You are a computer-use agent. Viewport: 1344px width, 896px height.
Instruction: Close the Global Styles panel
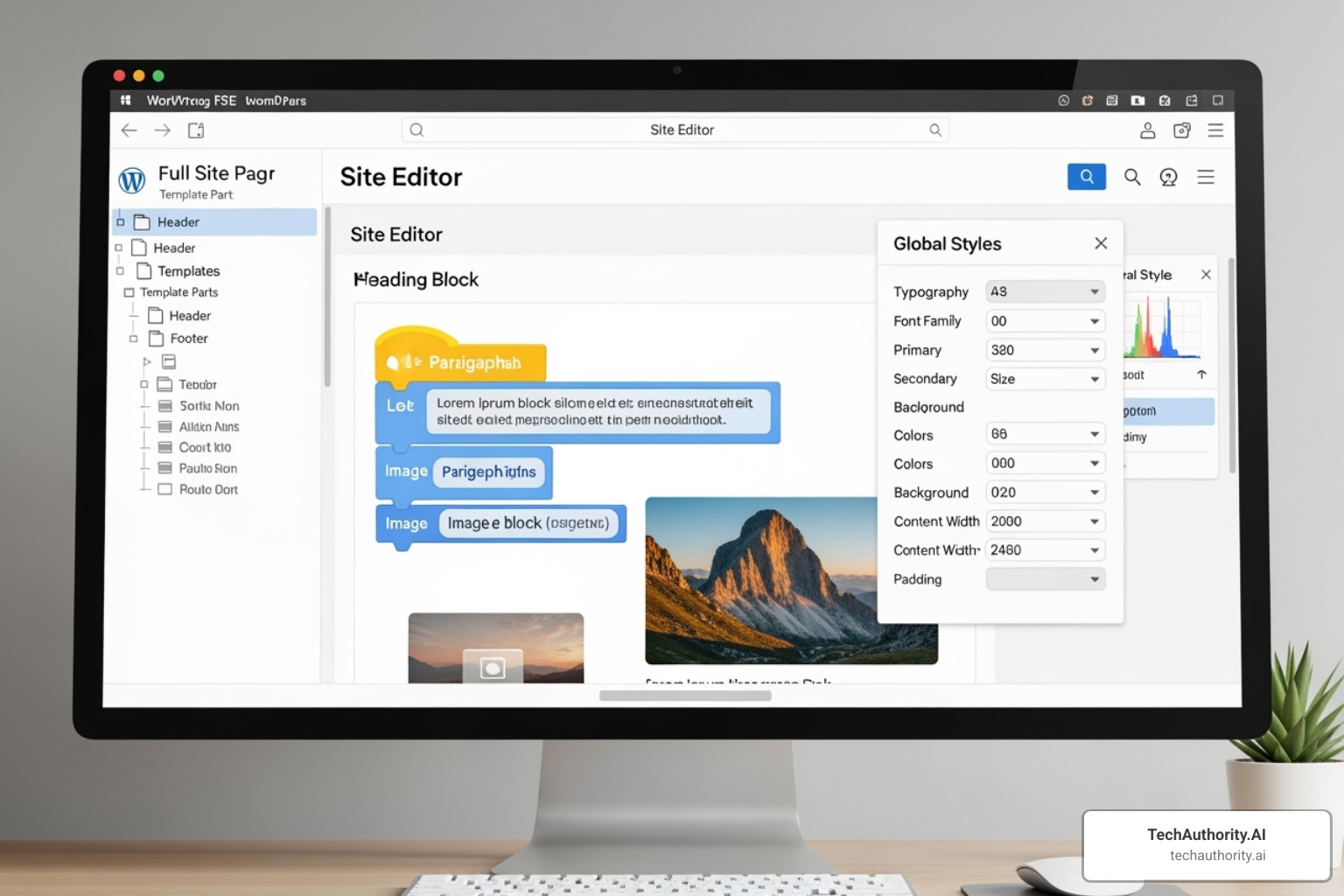point(1101,243)
